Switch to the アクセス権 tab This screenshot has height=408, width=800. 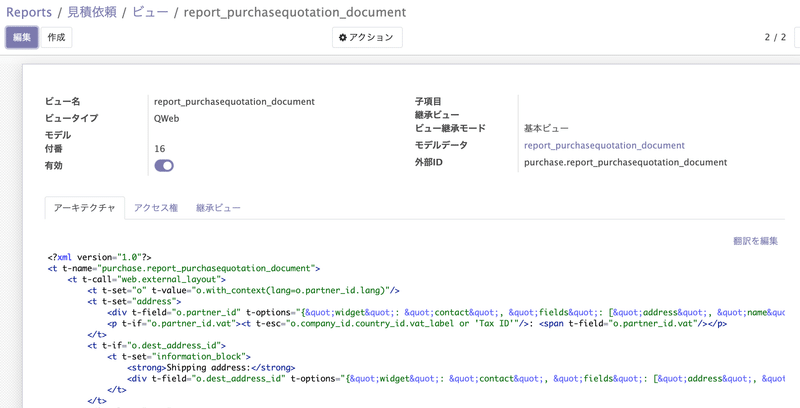(x=156, y=208)
